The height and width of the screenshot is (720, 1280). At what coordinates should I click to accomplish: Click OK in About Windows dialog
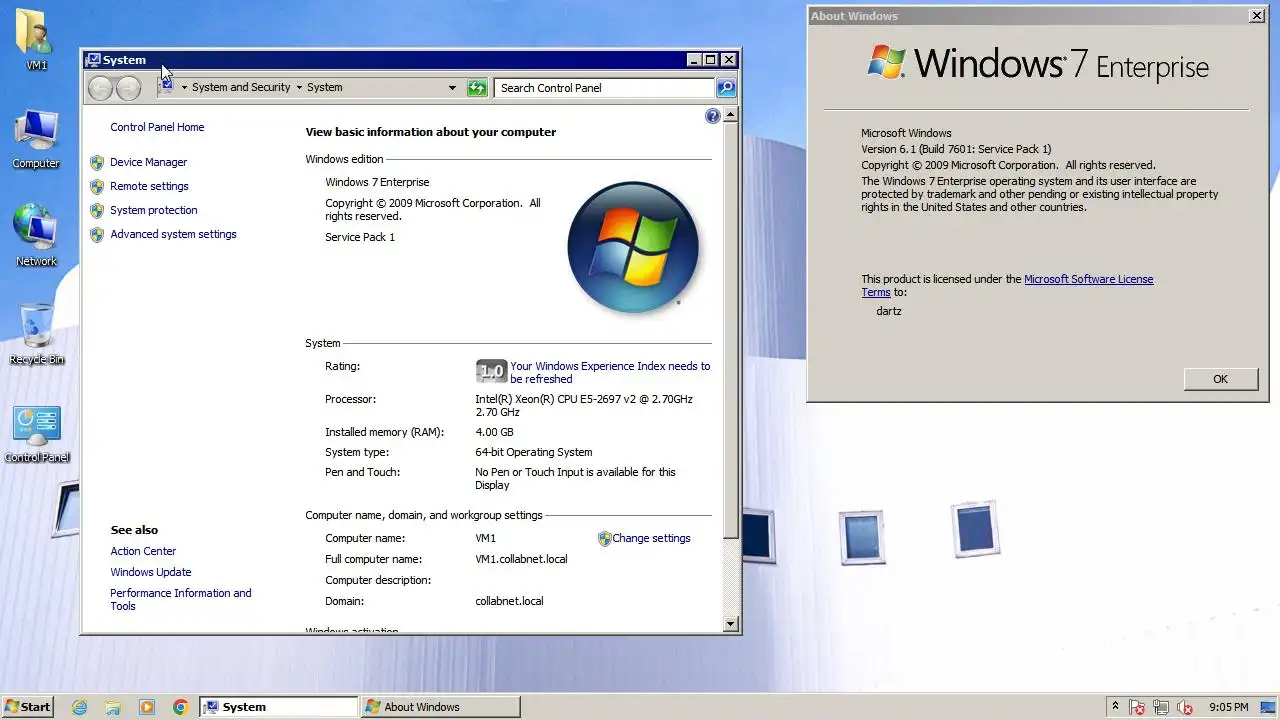tap(1220, 379)
